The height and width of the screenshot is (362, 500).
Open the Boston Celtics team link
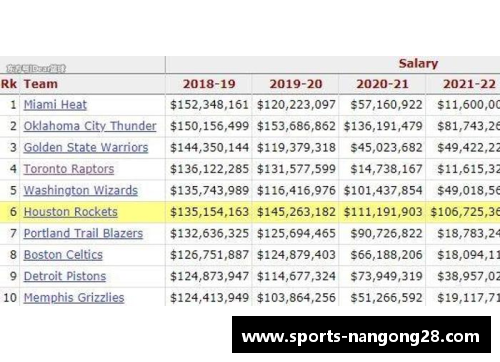pyautogui.click(x=63, y=255)
